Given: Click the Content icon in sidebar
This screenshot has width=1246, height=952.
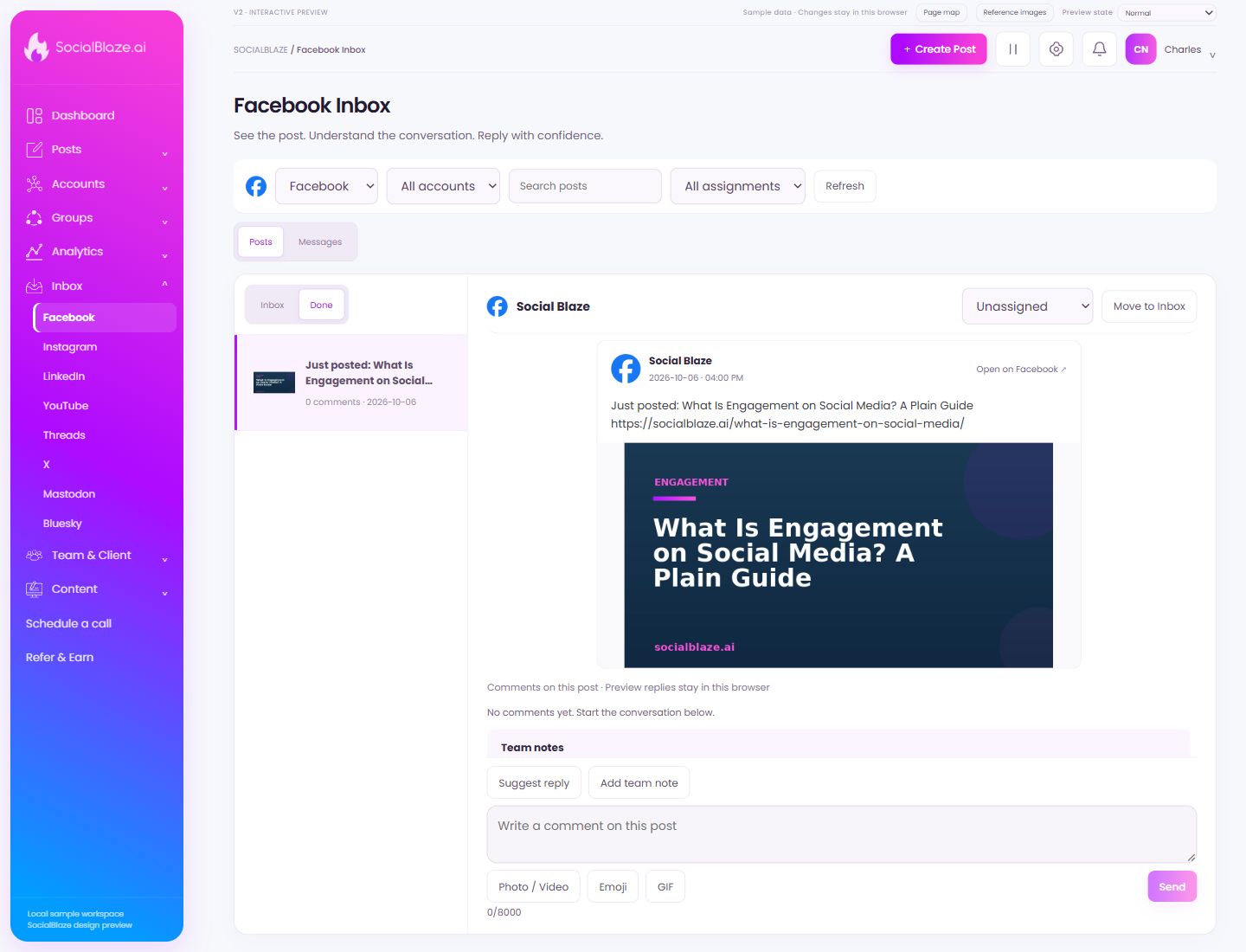Looking at the screenshot, I should pos(35,589).
